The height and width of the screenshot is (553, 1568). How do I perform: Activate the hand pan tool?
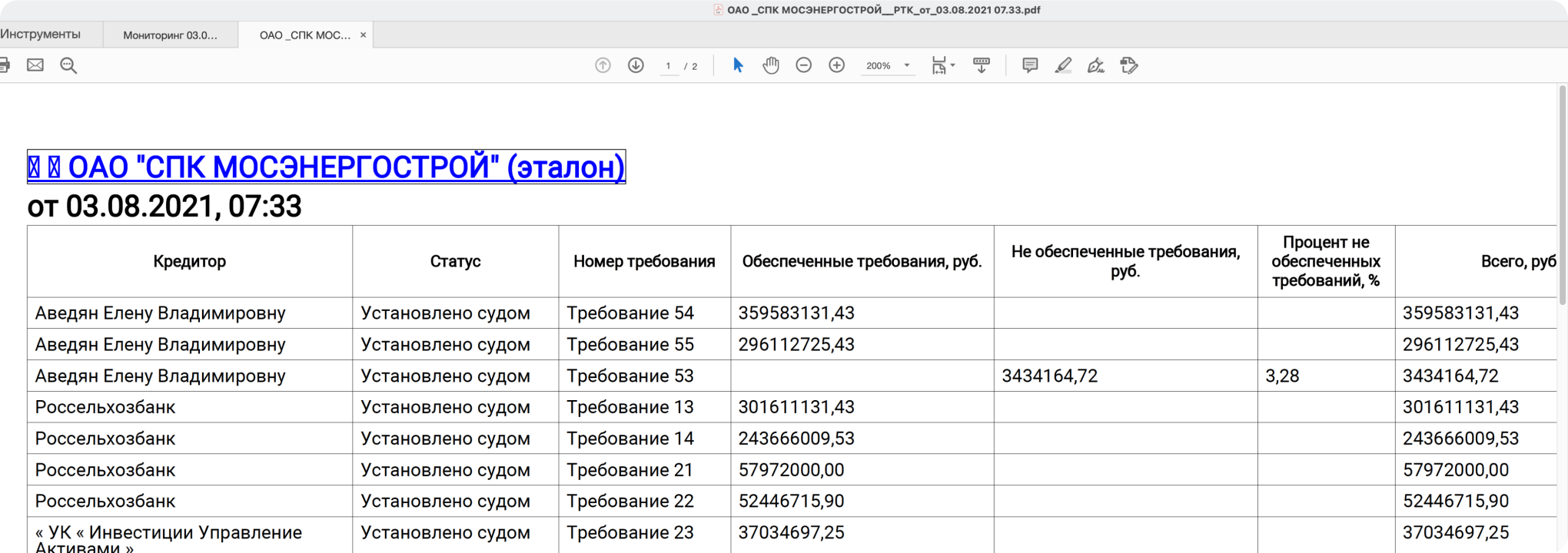tap(771, 65)
